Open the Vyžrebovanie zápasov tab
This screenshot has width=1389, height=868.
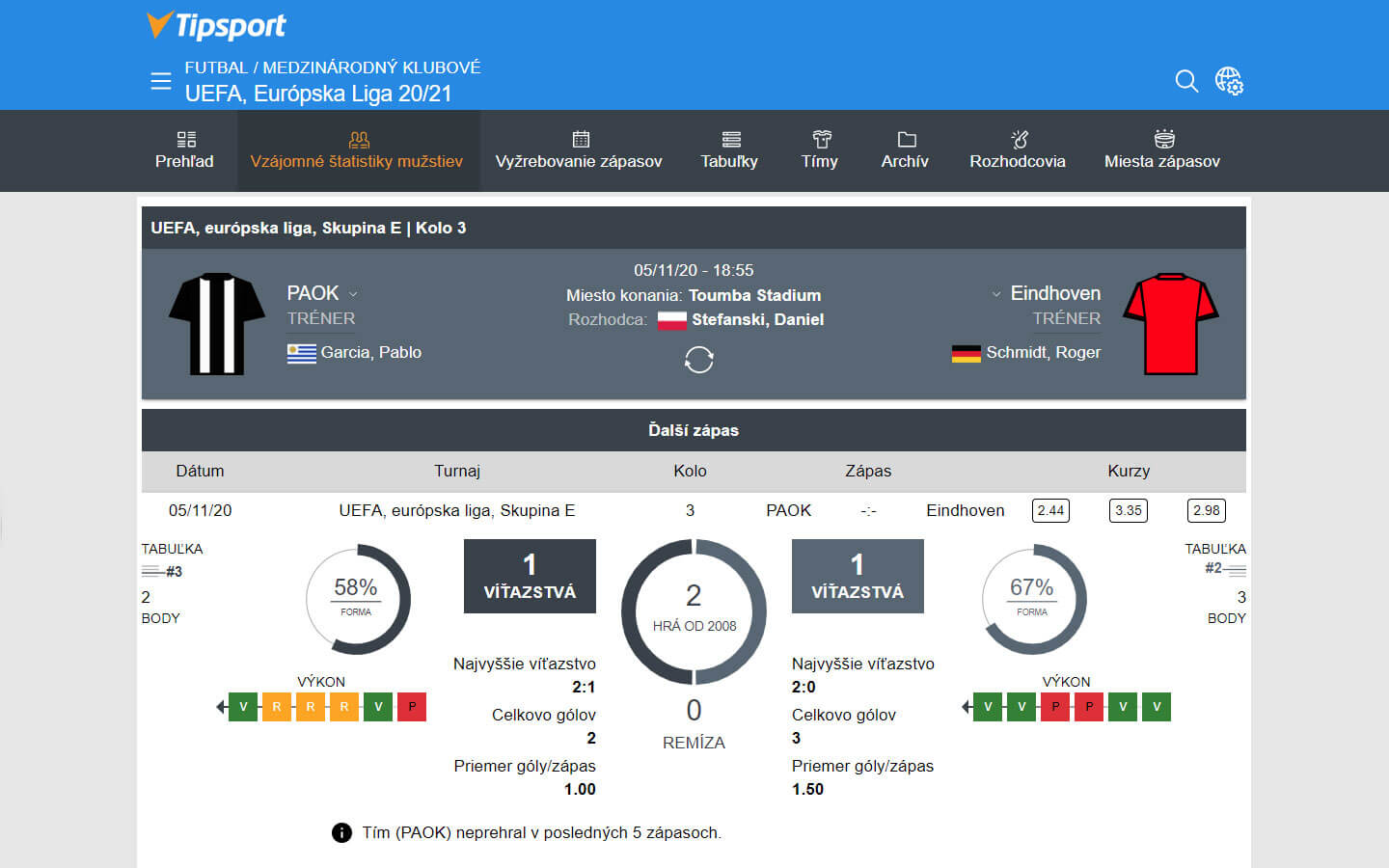579,150
